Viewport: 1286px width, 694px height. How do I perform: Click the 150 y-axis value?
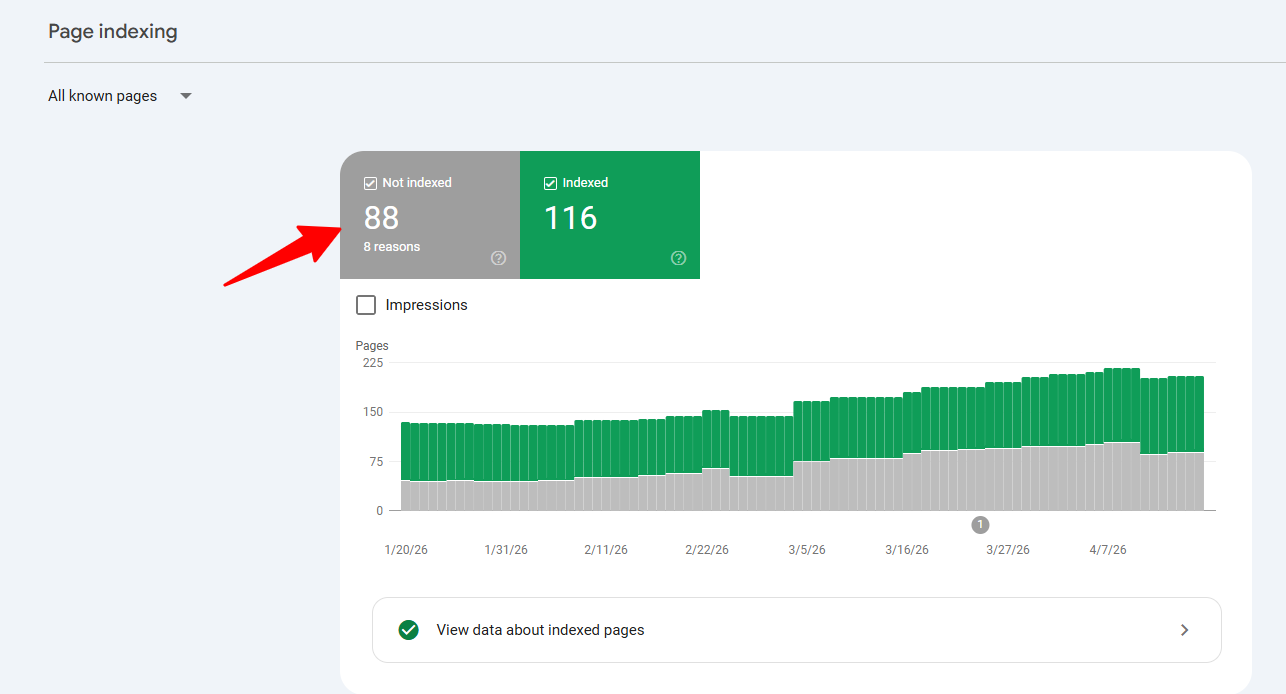point(372,412)
